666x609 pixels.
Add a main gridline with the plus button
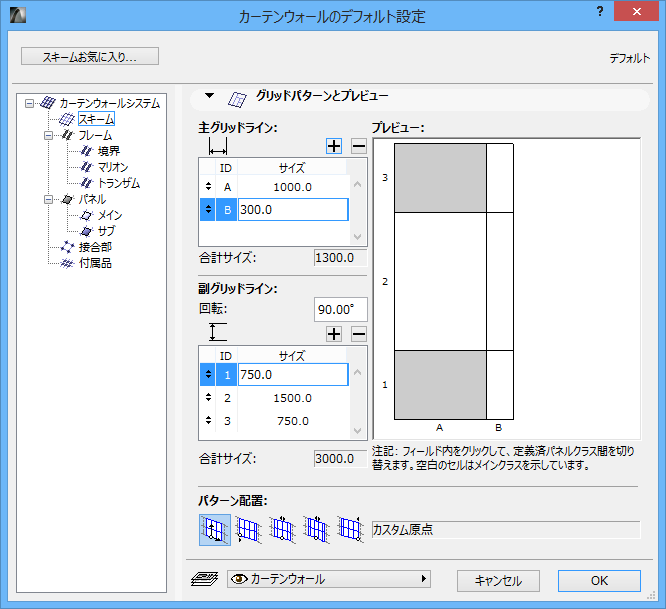pos(334,146)
